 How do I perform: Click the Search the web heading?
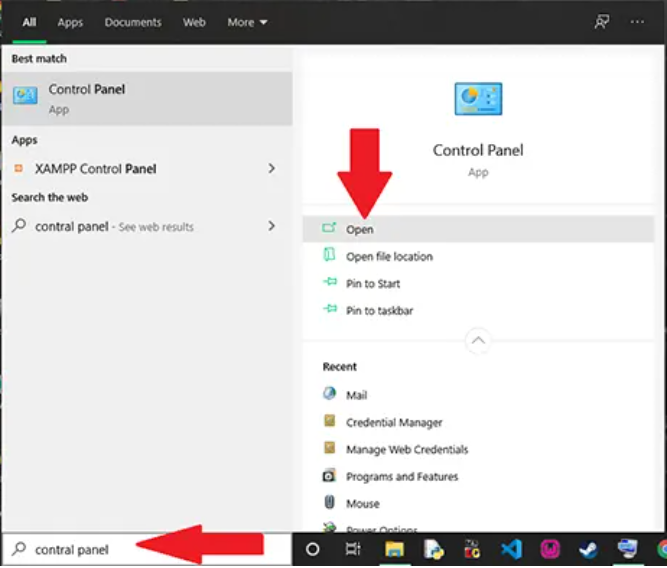pos(50,197)
